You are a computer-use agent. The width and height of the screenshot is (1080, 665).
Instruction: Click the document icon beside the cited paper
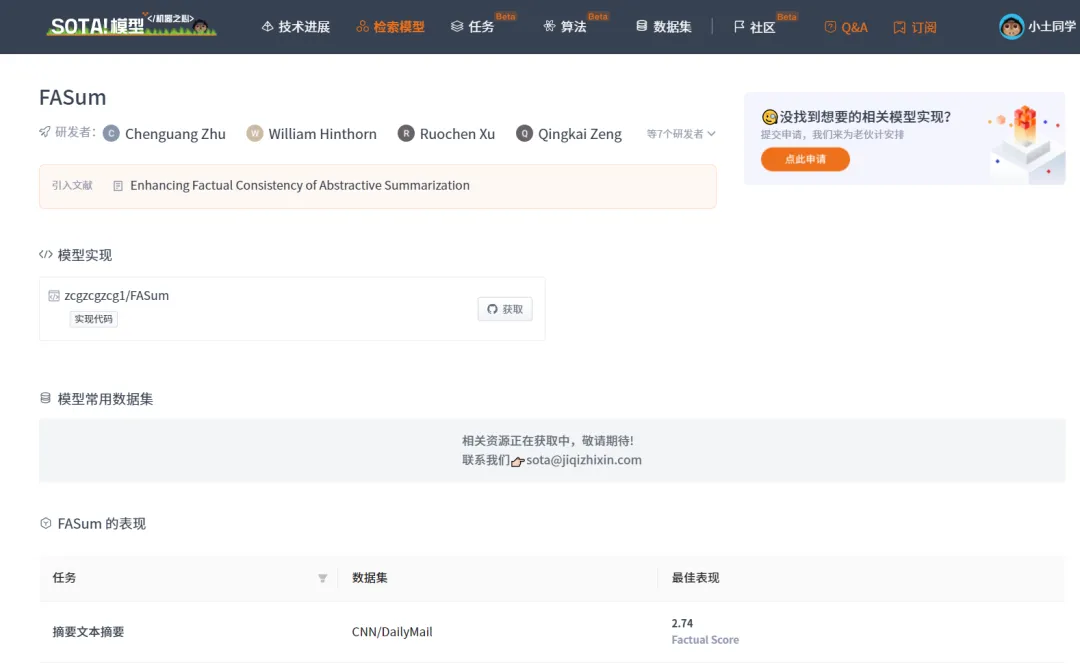[118, 185]
